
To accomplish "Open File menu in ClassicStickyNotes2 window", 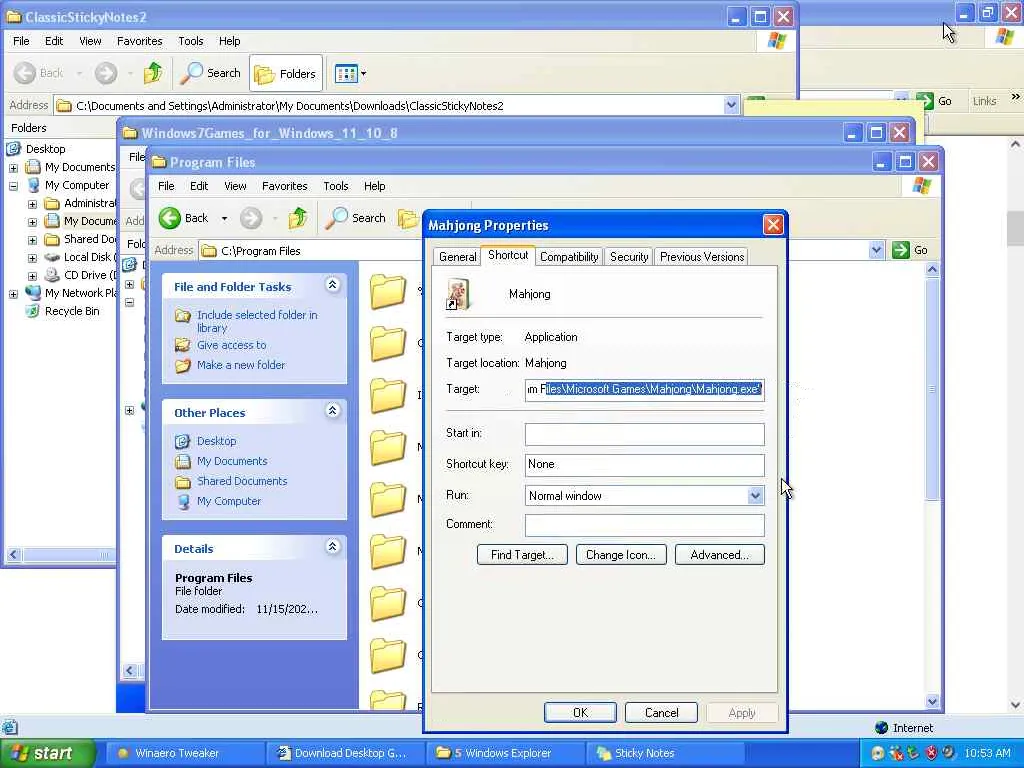I will pos(21,40).
